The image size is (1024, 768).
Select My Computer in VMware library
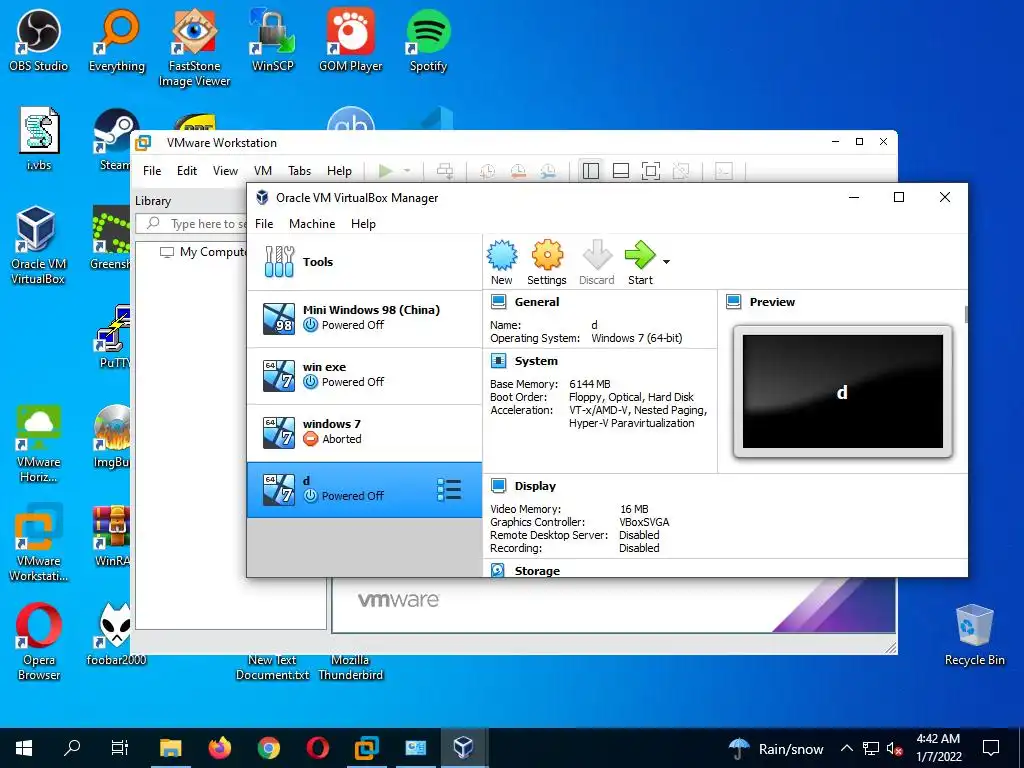[204, 251]
